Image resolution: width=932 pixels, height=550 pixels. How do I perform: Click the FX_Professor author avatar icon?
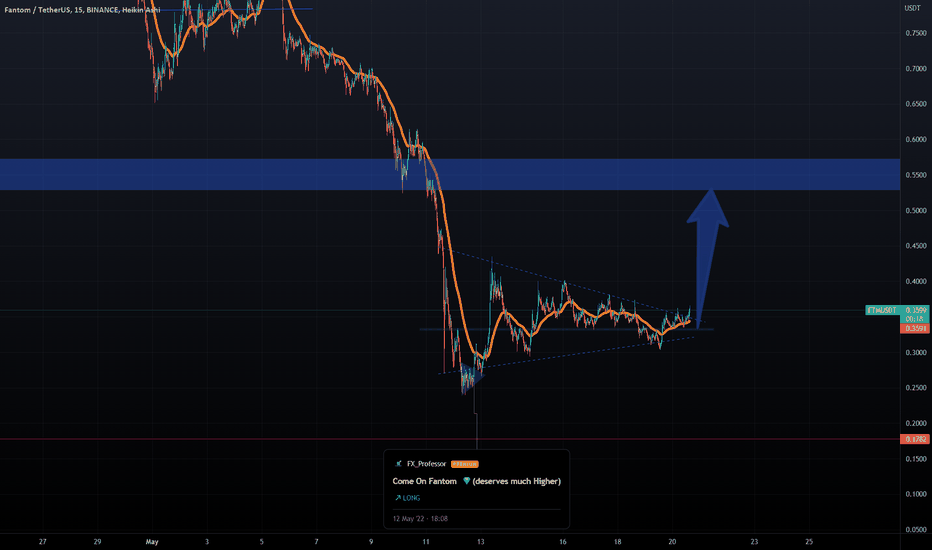coord(398,464)
